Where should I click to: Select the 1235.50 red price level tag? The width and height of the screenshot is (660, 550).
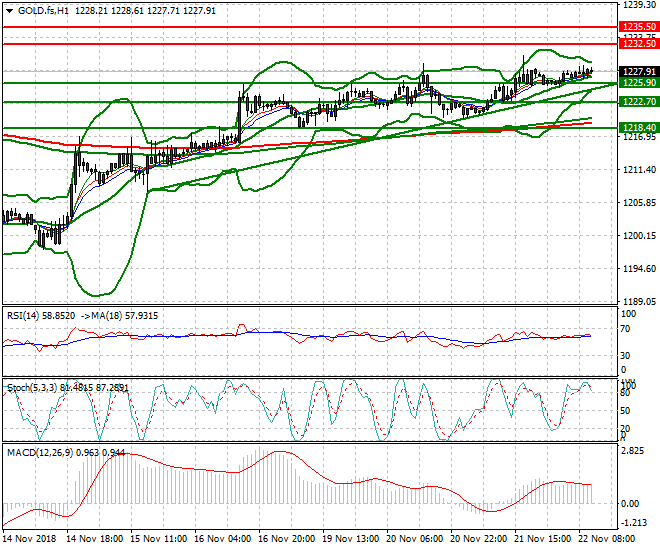[x=639, y=27]
